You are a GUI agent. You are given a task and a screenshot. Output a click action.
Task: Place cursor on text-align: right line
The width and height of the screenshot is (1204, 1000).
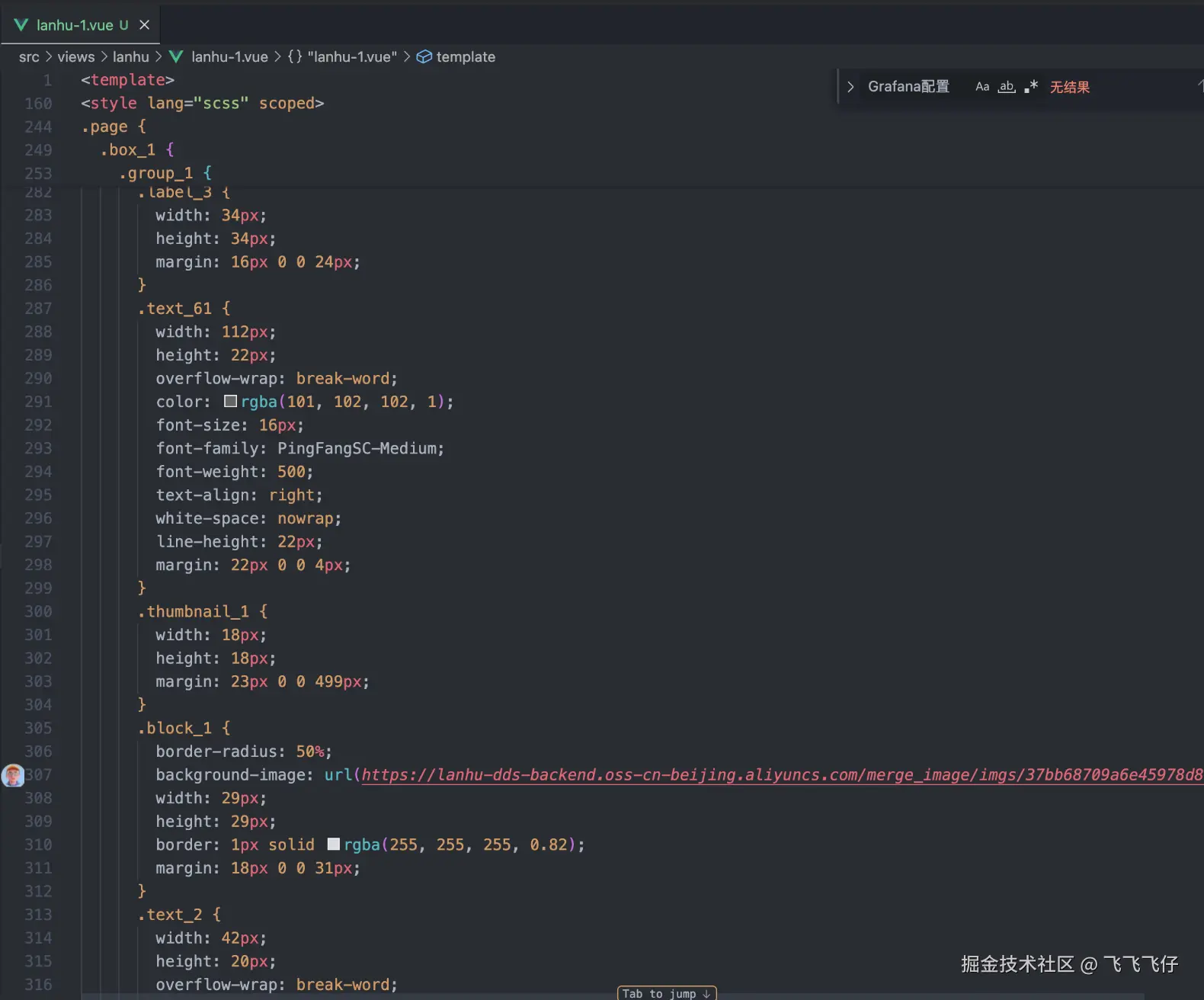[x=239, y=495]
